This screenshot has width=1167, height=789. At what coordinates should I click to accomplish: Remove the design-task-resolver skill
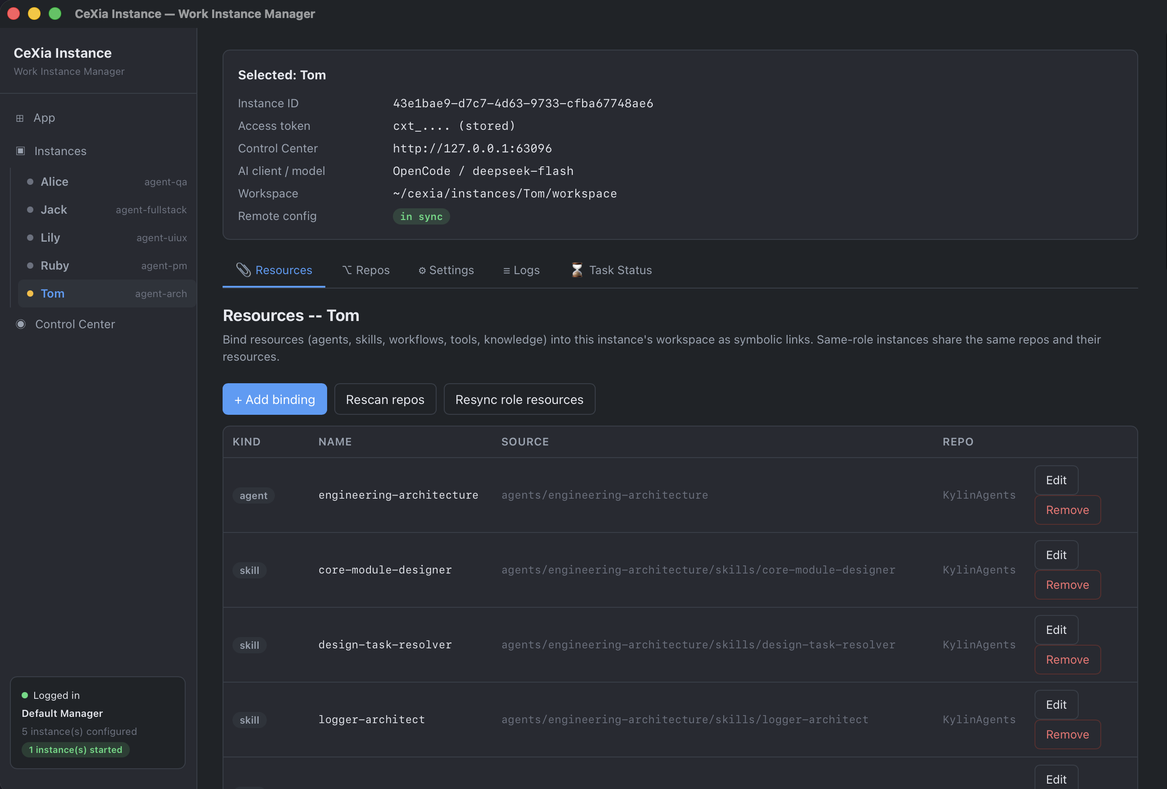1067,660
